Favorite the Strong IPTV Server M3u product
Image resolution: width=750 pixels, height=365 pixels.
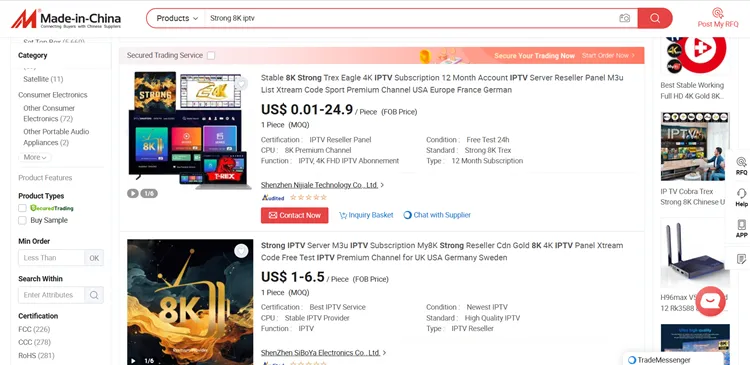pos(241,251)
